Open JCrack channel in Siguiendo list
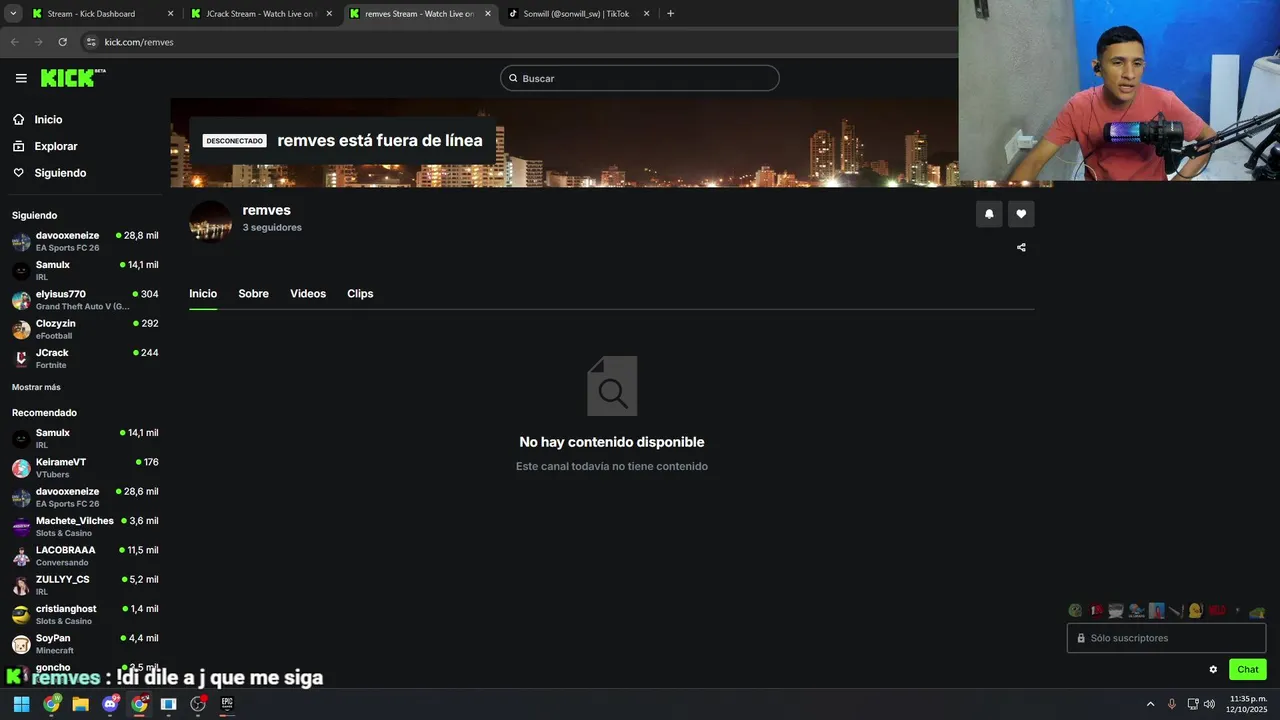The height and width of the screenshot is (720, 1280). click(x=85, y=358)
